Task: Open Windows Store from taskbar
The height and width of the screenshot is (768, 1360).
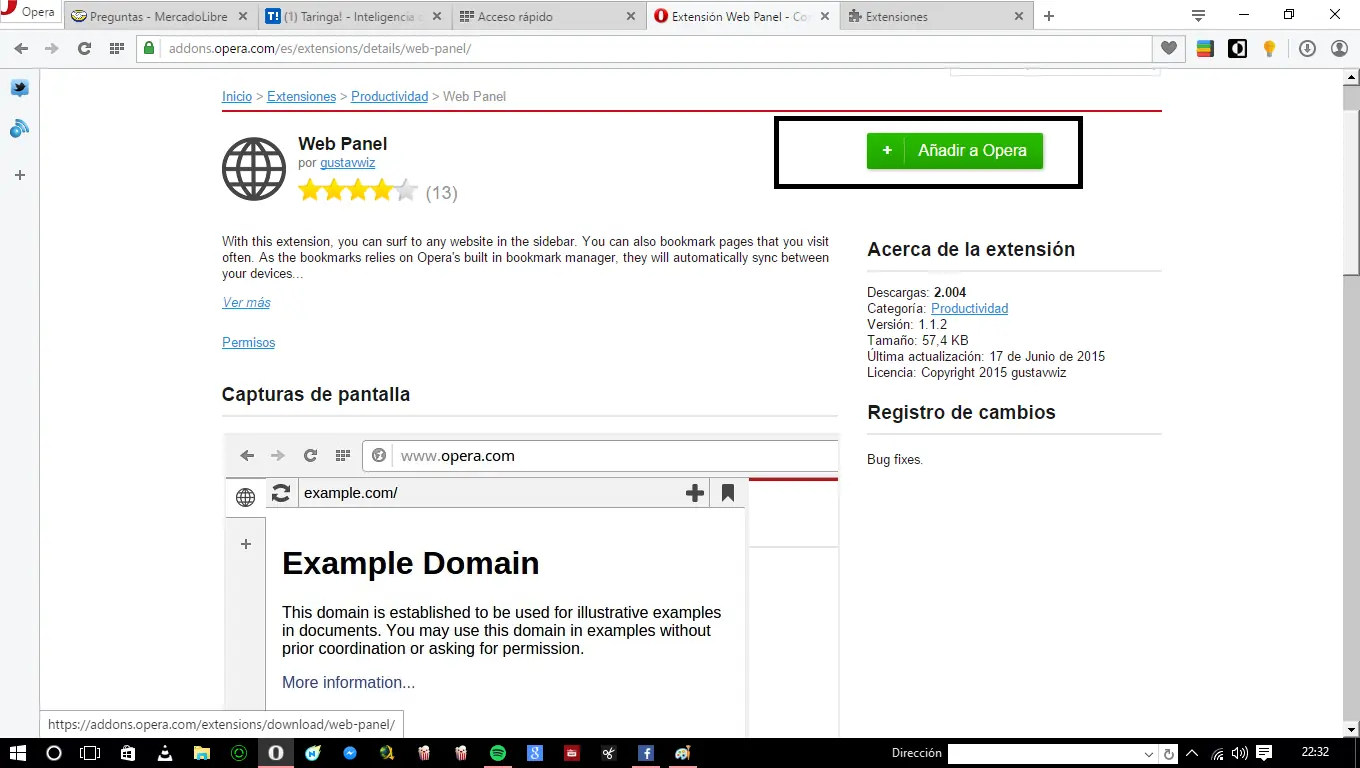Action: tap(128, 753)
